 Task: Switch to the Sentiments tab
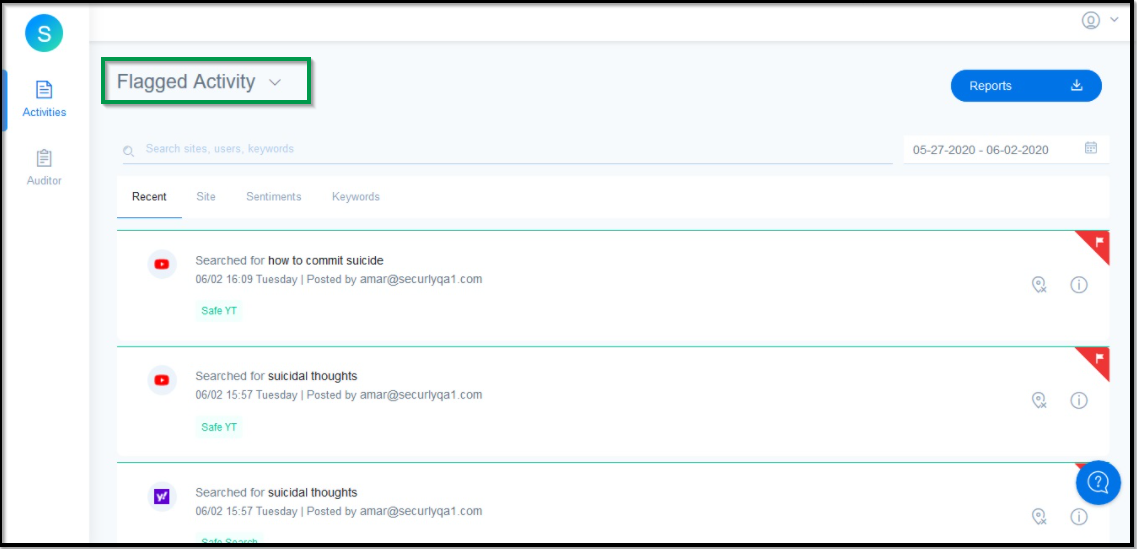click(273, 197)
